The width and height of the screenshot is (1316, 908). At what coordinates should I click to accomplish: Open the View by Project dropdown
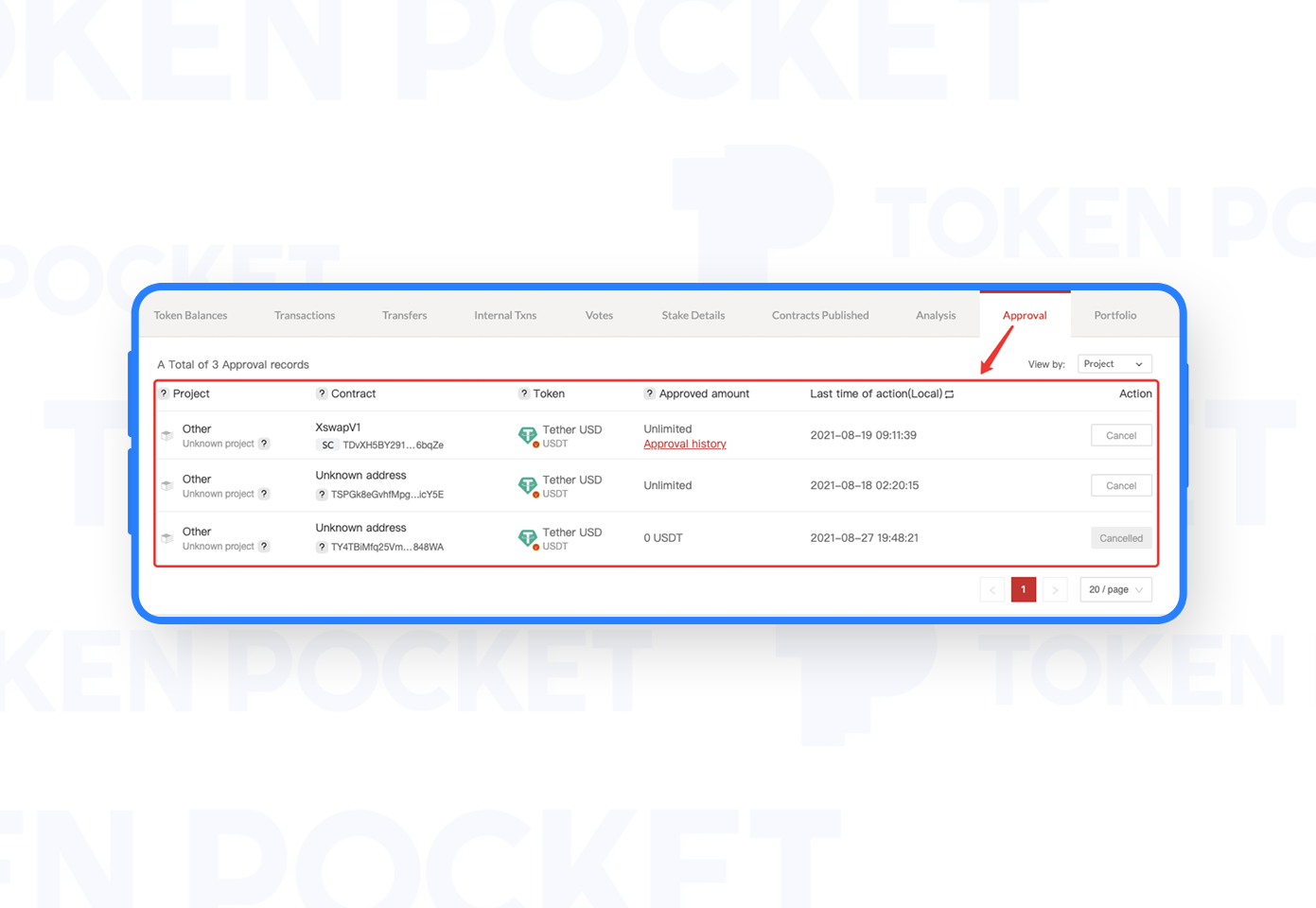(x=1114, y=364)
